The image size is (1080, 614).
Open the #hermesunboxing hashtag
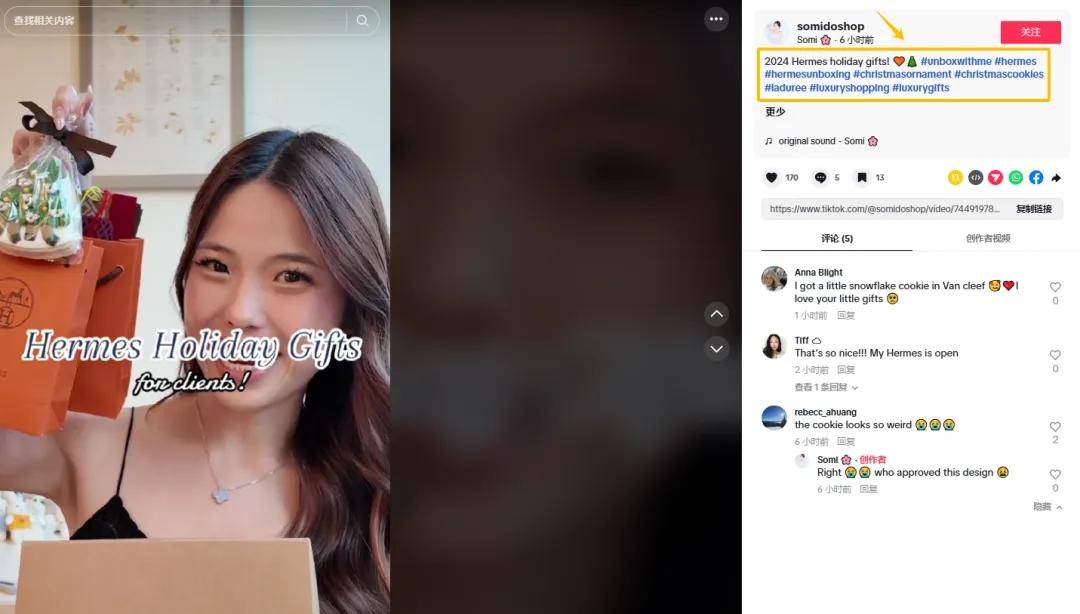(807, 74)
